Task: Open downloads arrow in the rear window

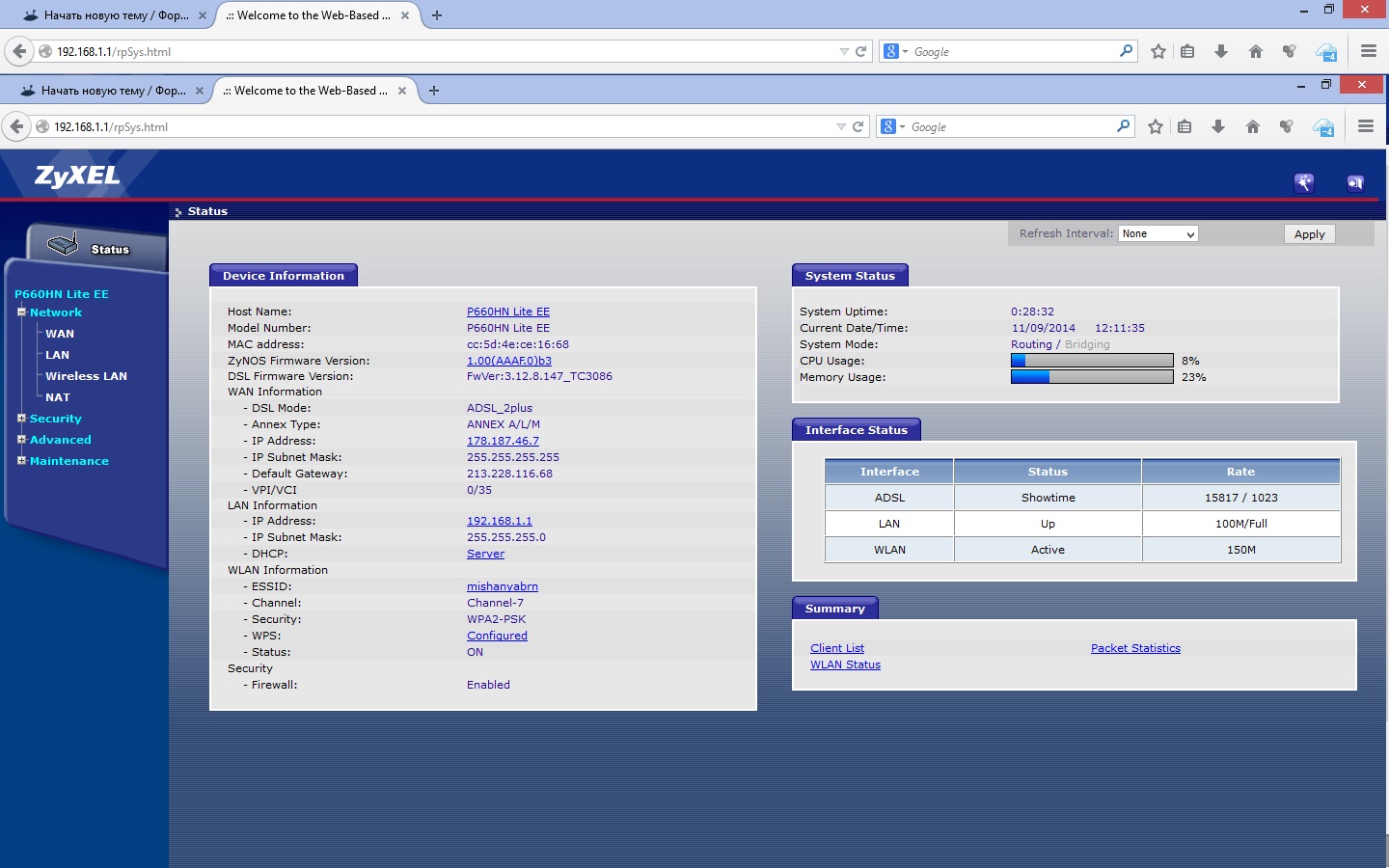Action: click(x=1221, y=51)
